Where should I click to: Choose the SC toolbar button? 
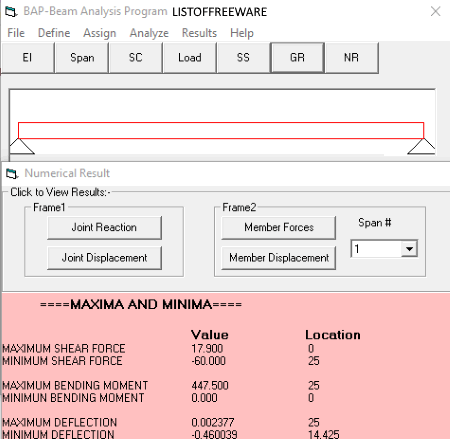click(x=136, y=58)
